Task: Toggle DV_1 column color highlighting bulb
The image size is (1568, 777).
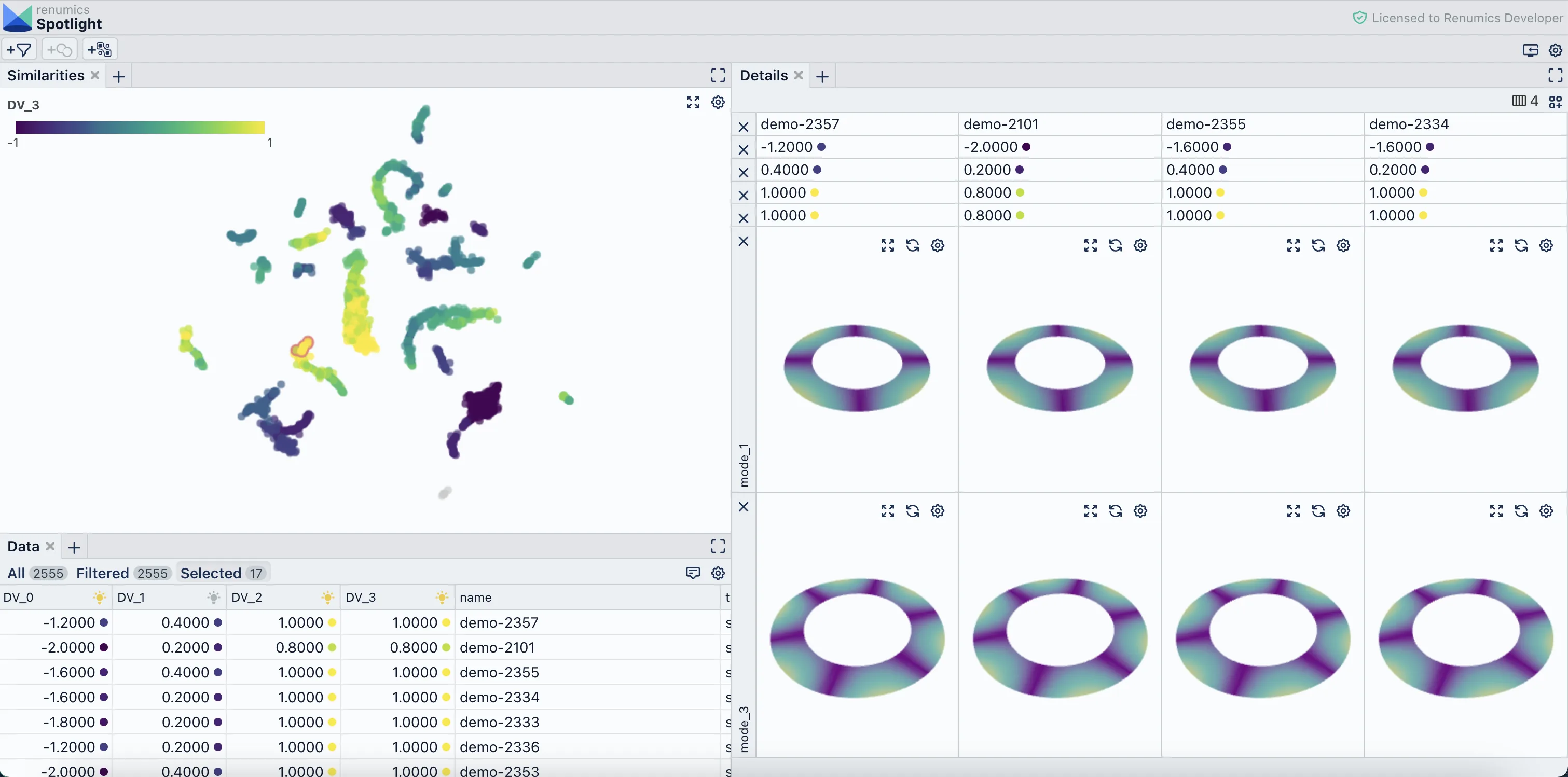Action: tap(214, 598)
